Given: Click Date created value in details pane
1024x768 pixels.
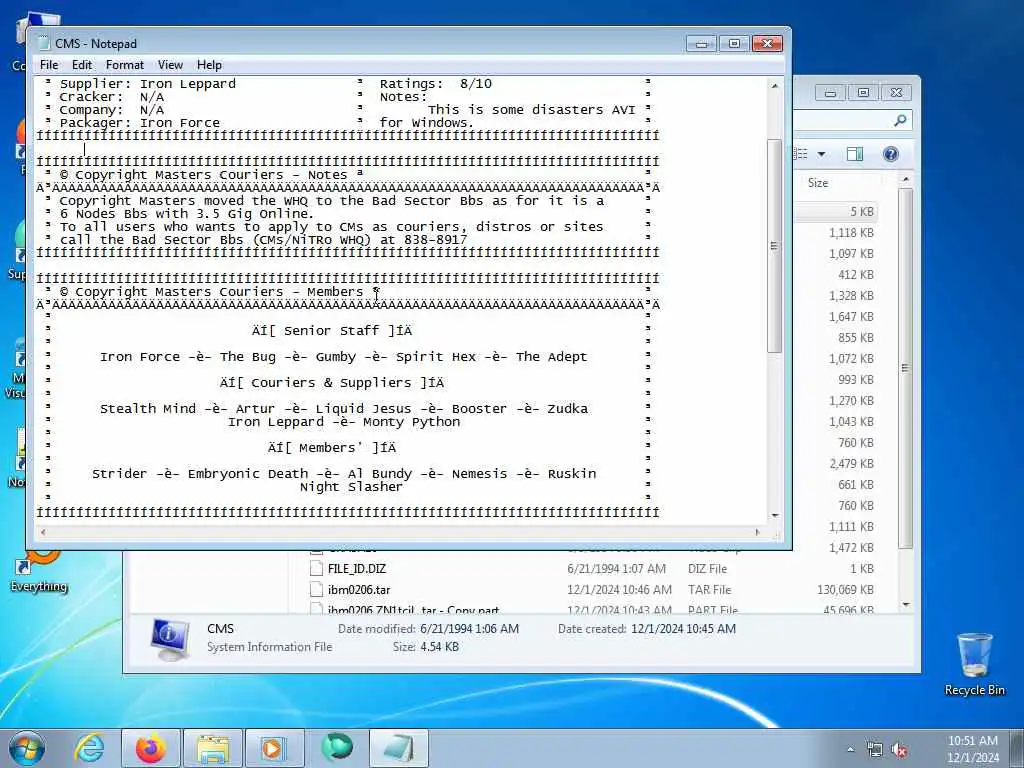Looking at the screenshot, I should point(683,629).
